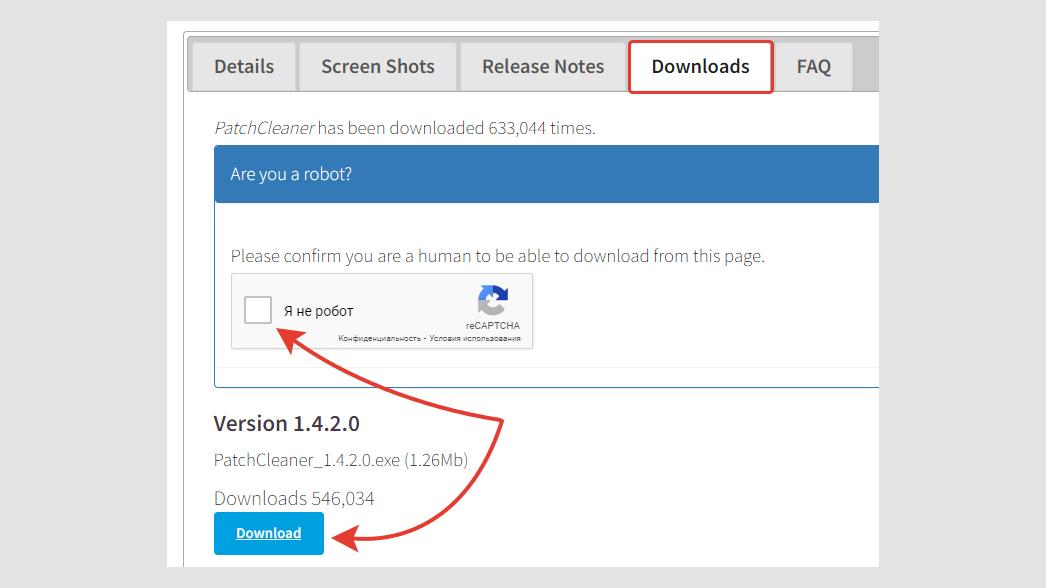The width and height of the screenshot is (1046, 588).
Task: Check the "Я не робот" reCAPTCHA box
Action: pyautogui.click(x=257, y=310)
